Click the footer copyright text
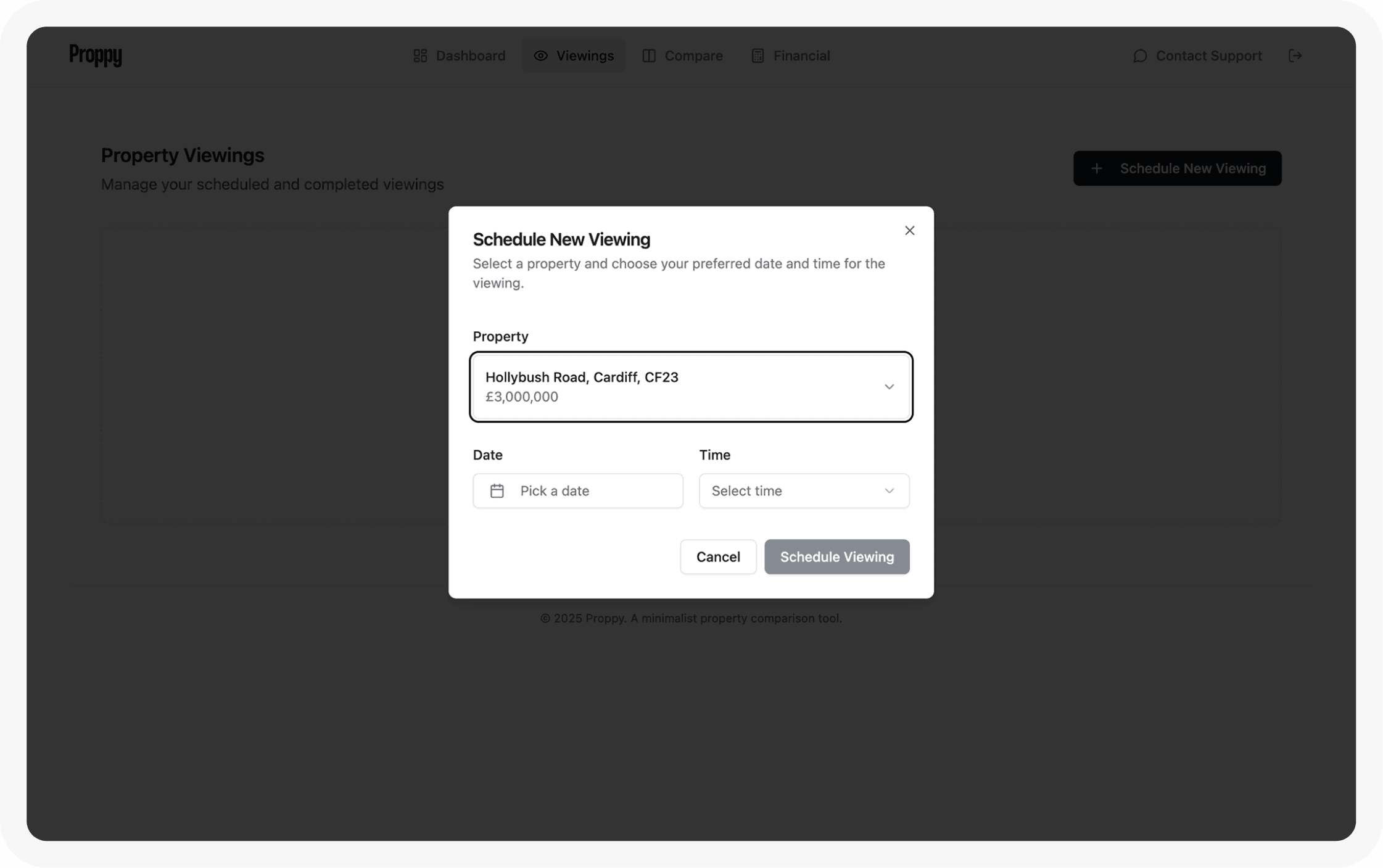The width and height of the screenshot is (1383, 868). click(x=691, y=618)
